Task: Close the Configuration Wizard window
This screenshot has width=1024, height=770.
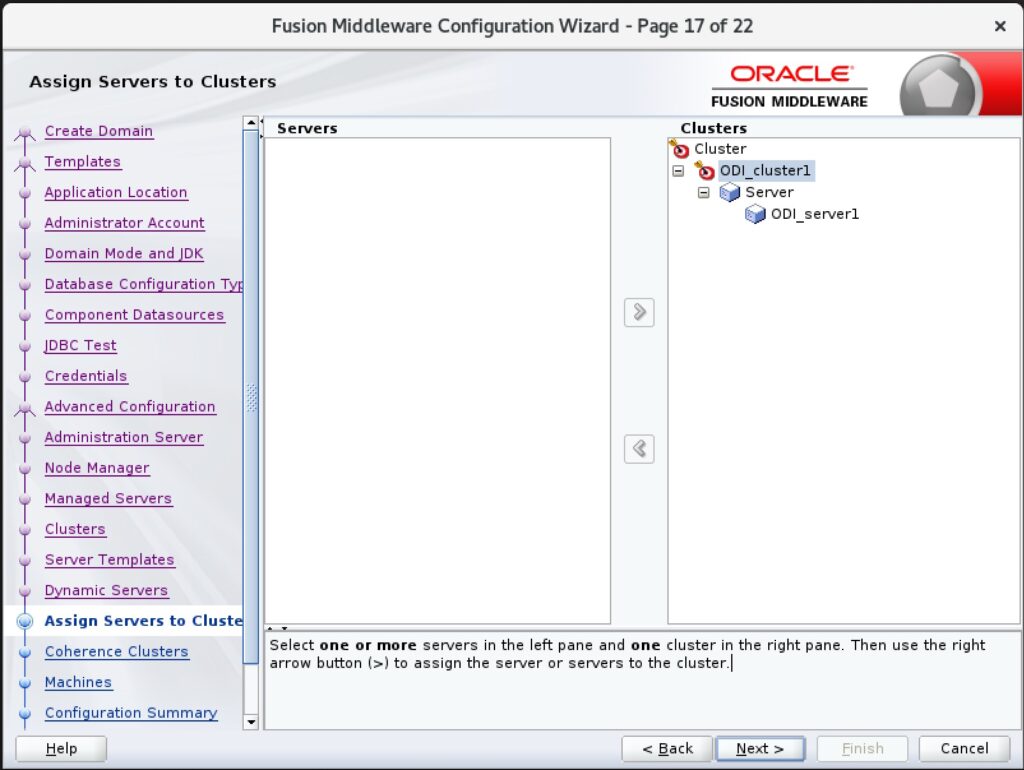Action: (1000, 26)
